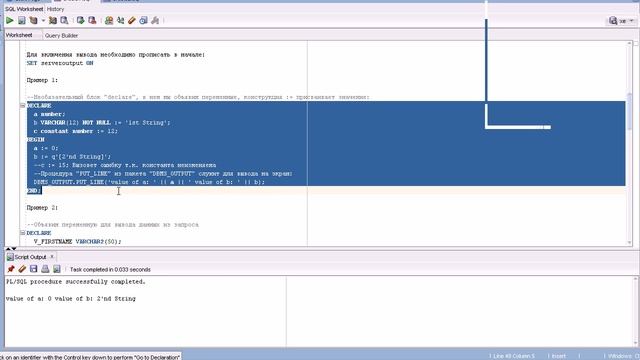Open the Explain Plan dropdown arrow
The image size is (640, 360).
tap(43, 20)
